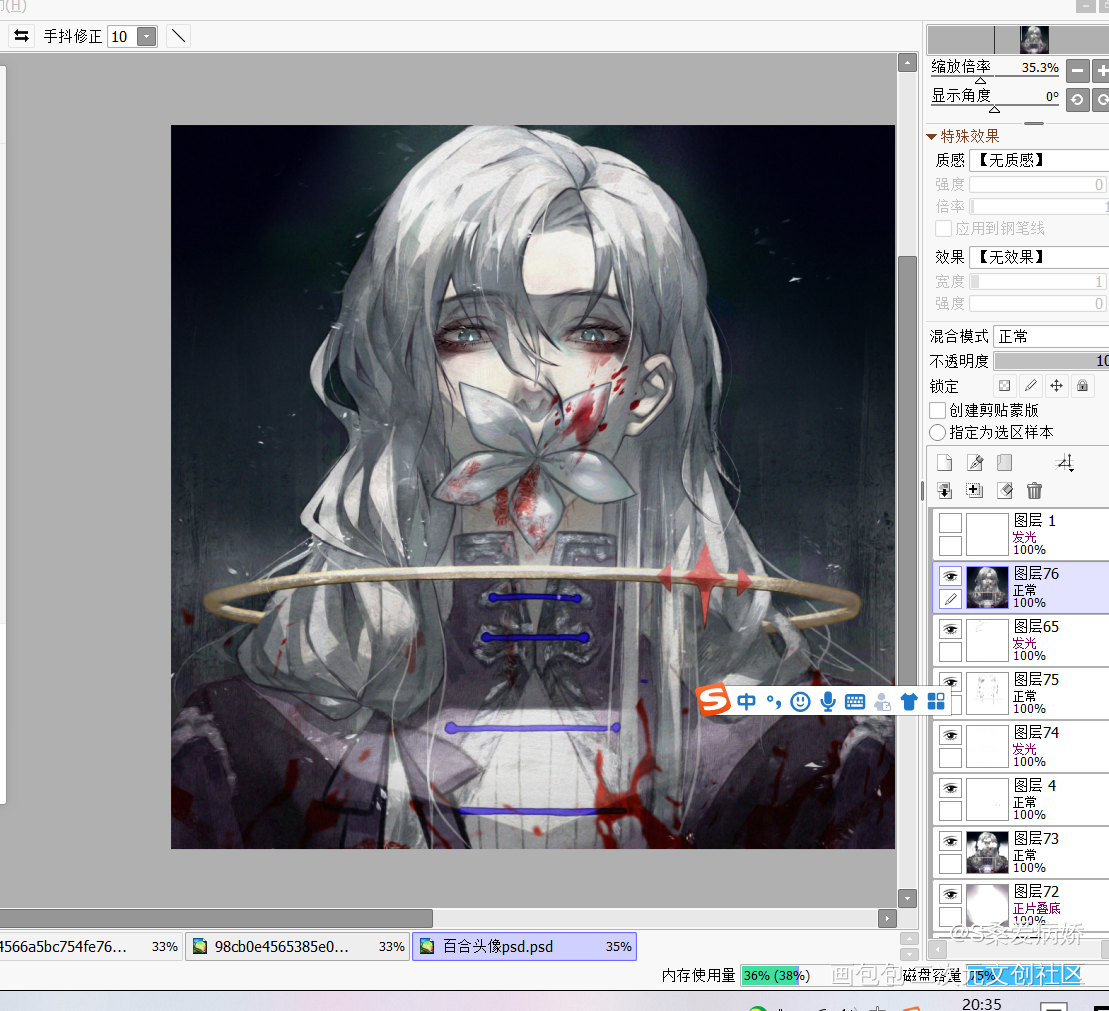Open the Sogou soft keyboard

pyautogui.click(x=854, y=701)
